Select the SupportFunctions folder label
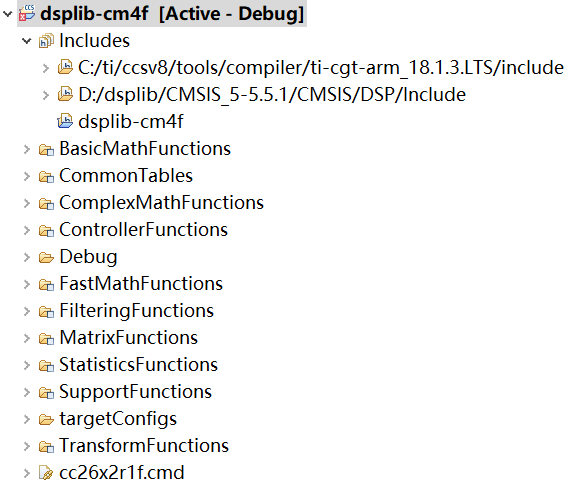The height and width of the screenshot is (482, 579). (136, 392)
